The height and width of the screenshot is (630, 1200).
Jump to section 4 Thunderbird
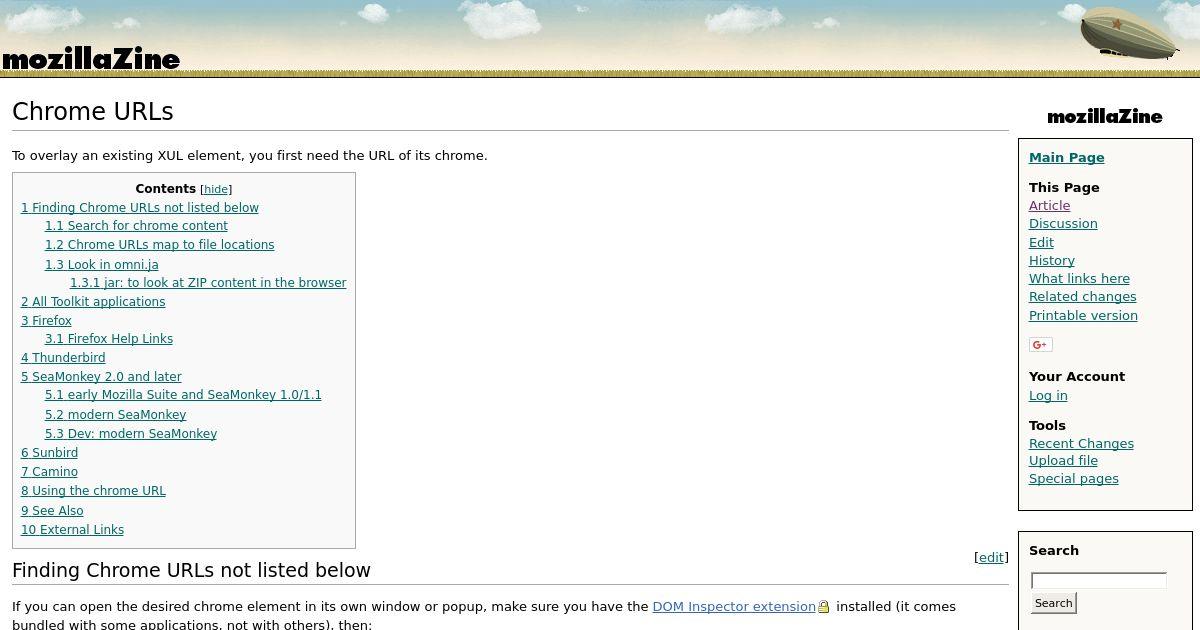click(x=63, y=358)
